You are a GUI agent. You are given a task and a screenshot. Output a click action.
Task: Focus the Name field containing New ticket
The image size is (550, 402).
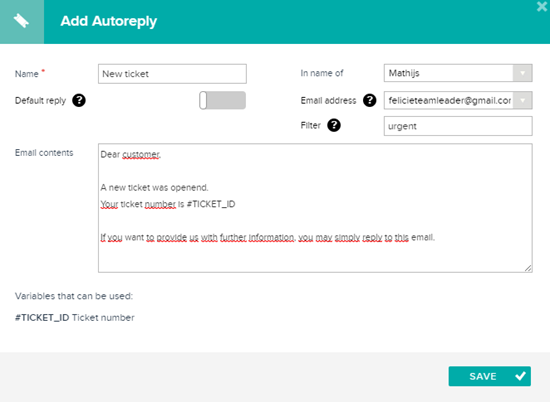point(172,74)
